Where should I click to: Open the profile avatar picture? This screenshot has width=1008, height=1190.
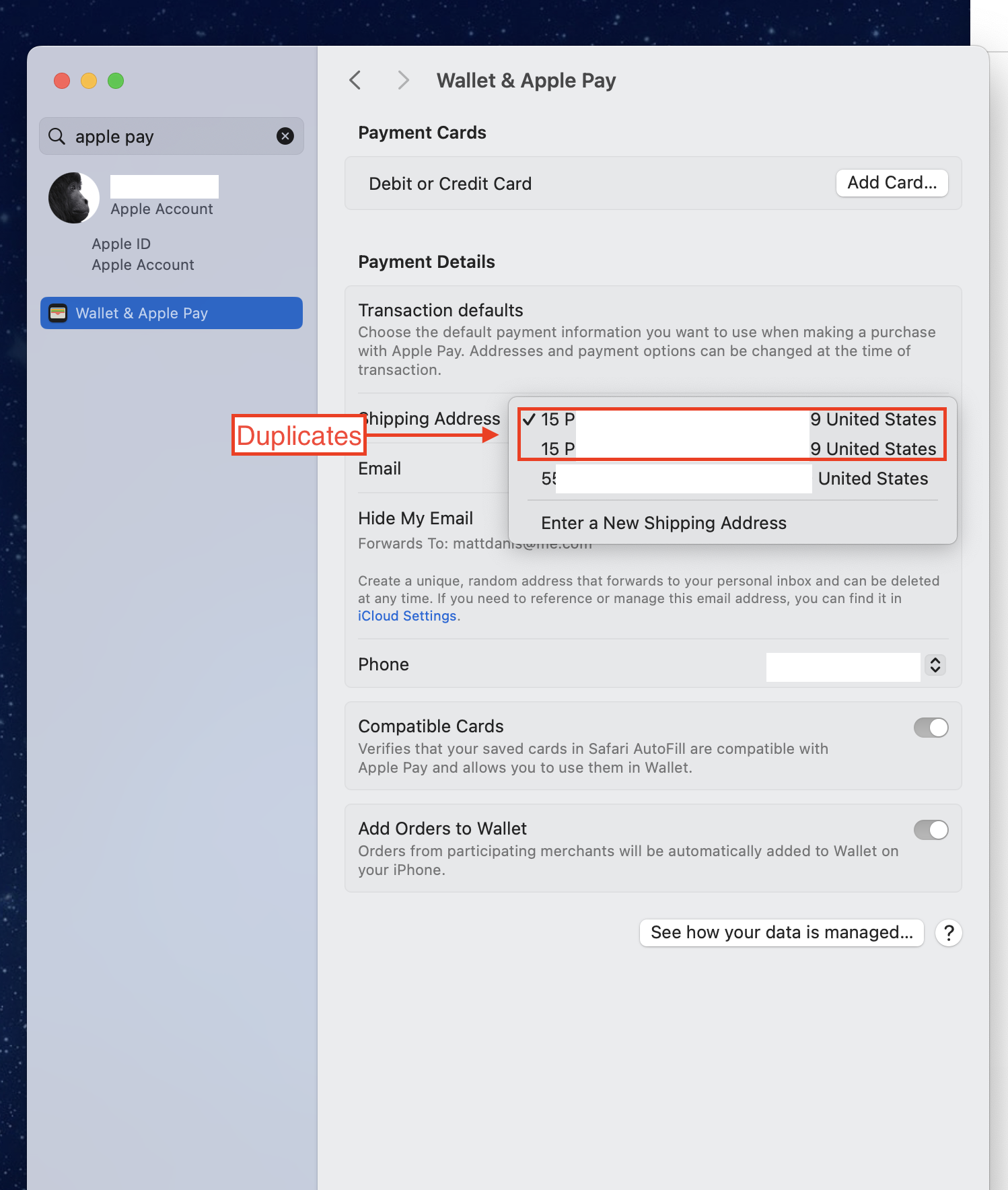[x=73, y=198]
